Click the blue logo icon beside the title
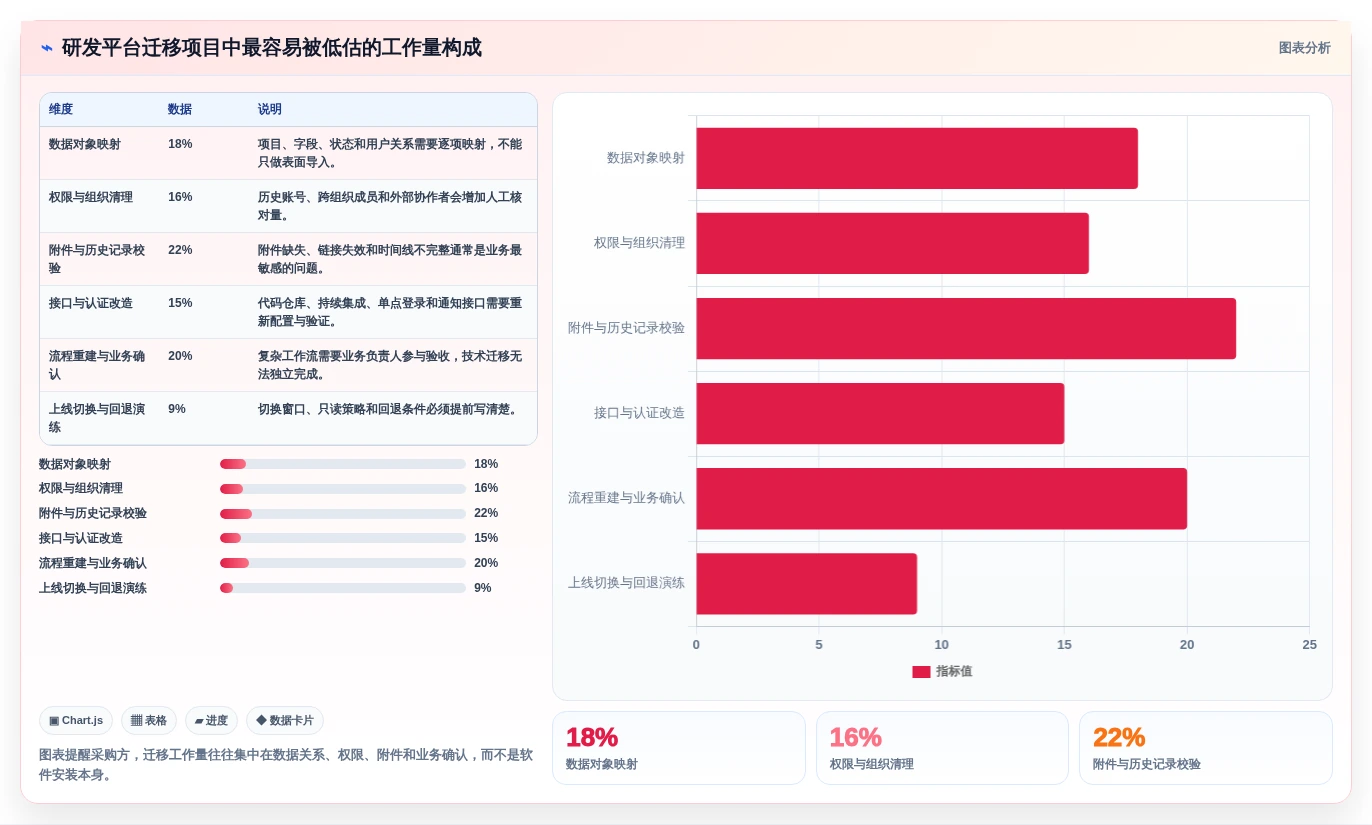This screenshot has height=825, width=1372. point(47,48)
